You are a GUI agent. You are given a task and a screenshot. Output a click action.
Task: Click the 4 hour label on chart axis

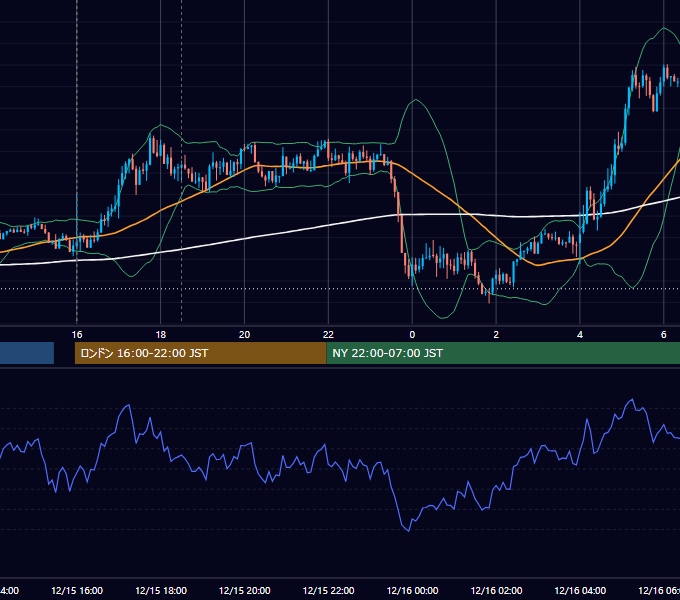(x=580, y=335)
